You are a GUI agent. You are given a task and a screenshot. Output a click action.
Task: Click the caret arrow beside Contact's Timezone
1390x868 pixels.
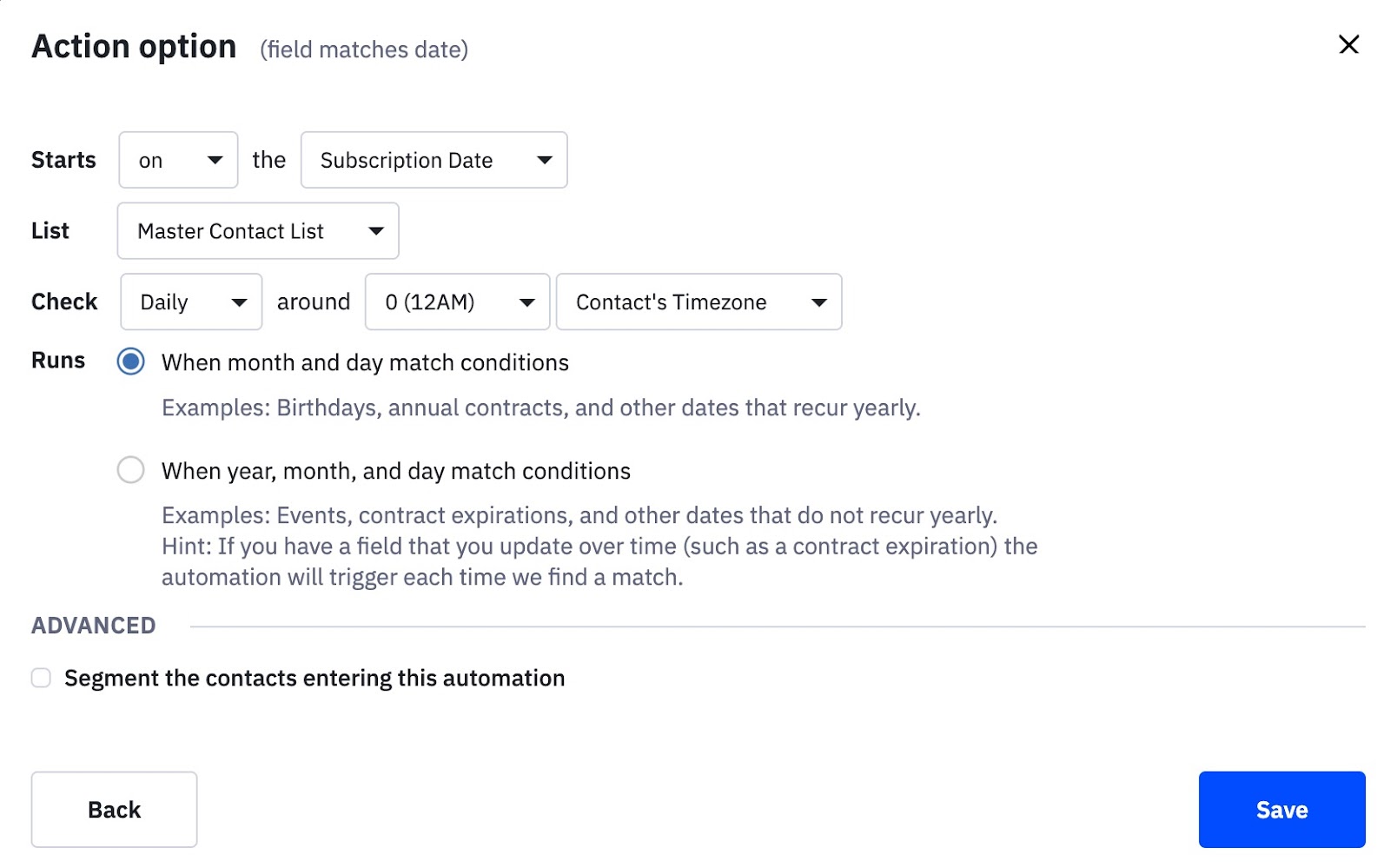click(x=818, y=302)
